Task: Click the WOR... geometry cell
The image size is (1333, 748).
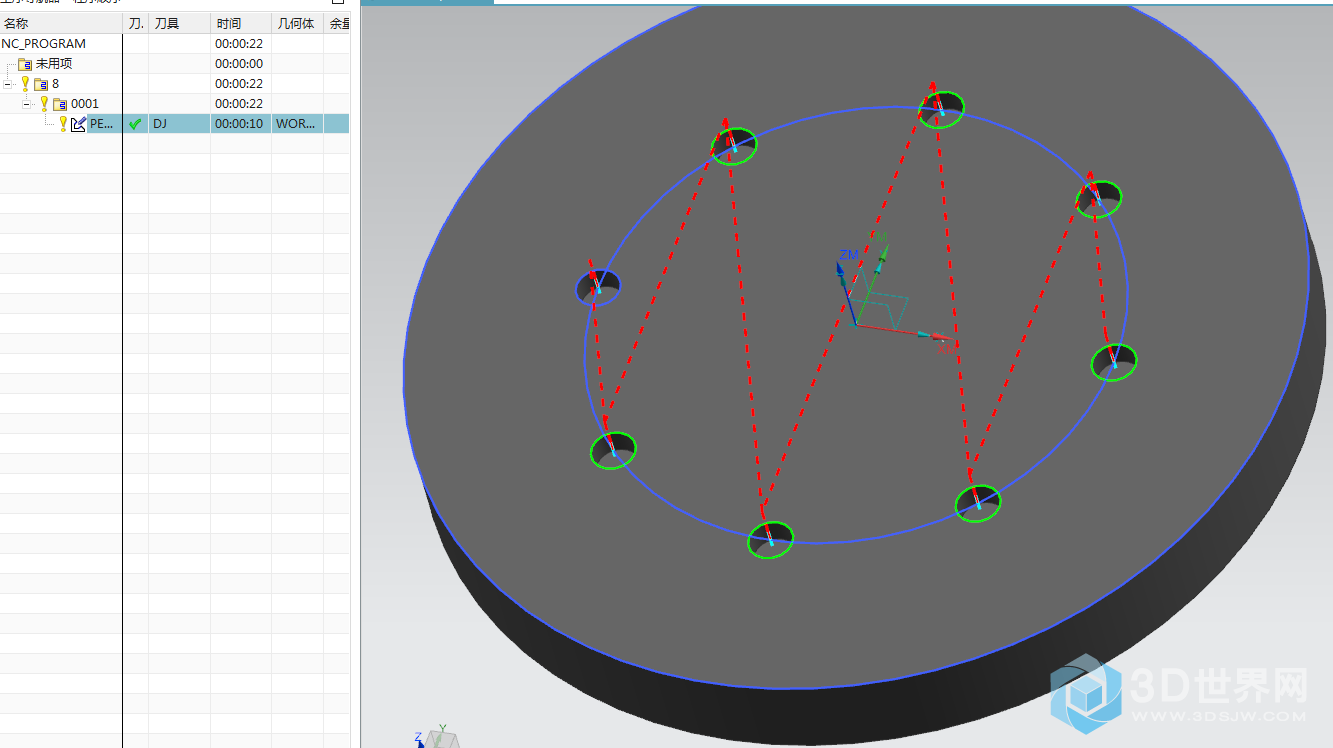Action: click(x=297, y=124)
